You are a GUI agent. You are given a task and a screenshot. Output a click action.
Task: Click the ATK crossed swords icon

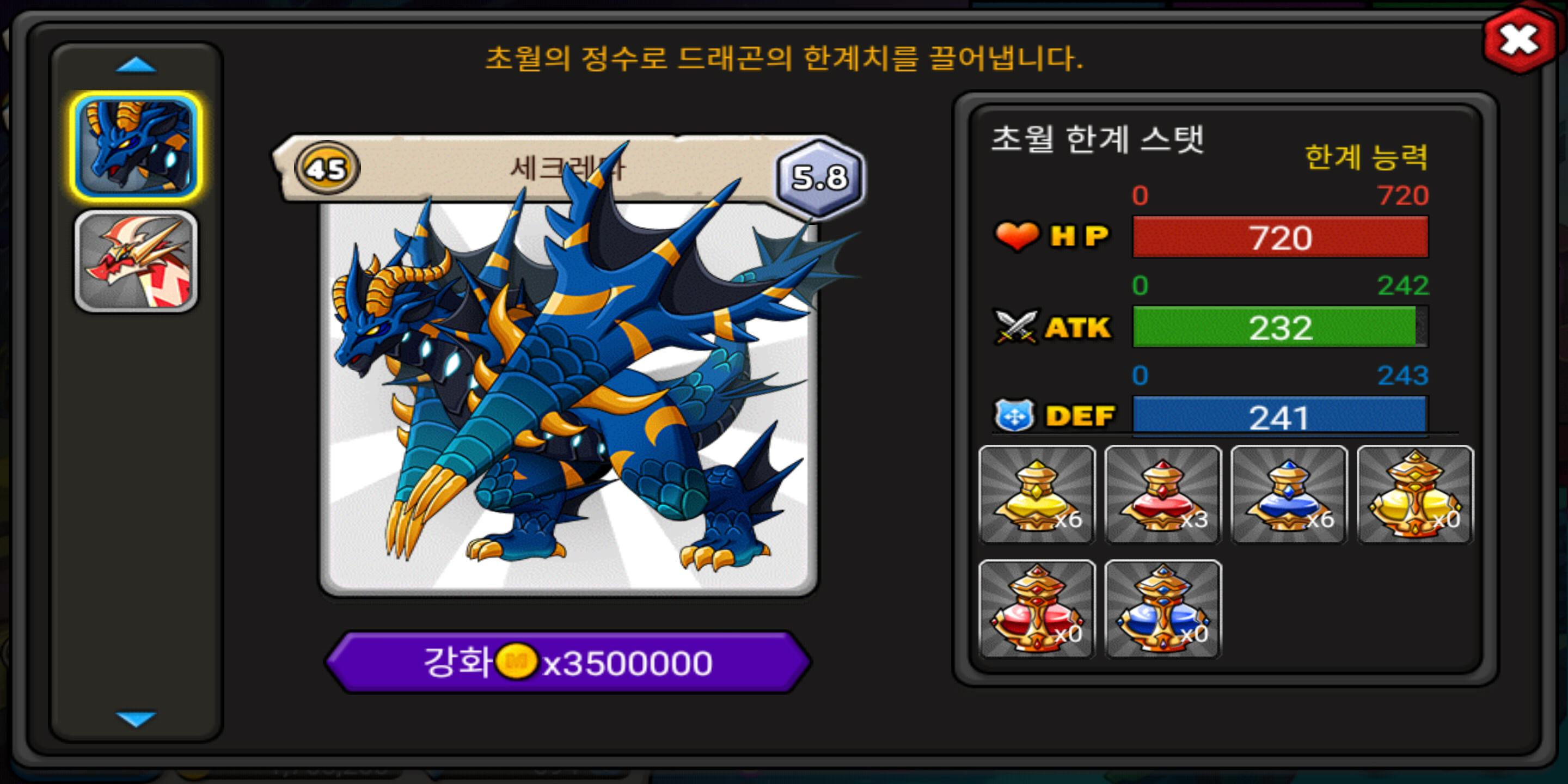point(1015,327)
